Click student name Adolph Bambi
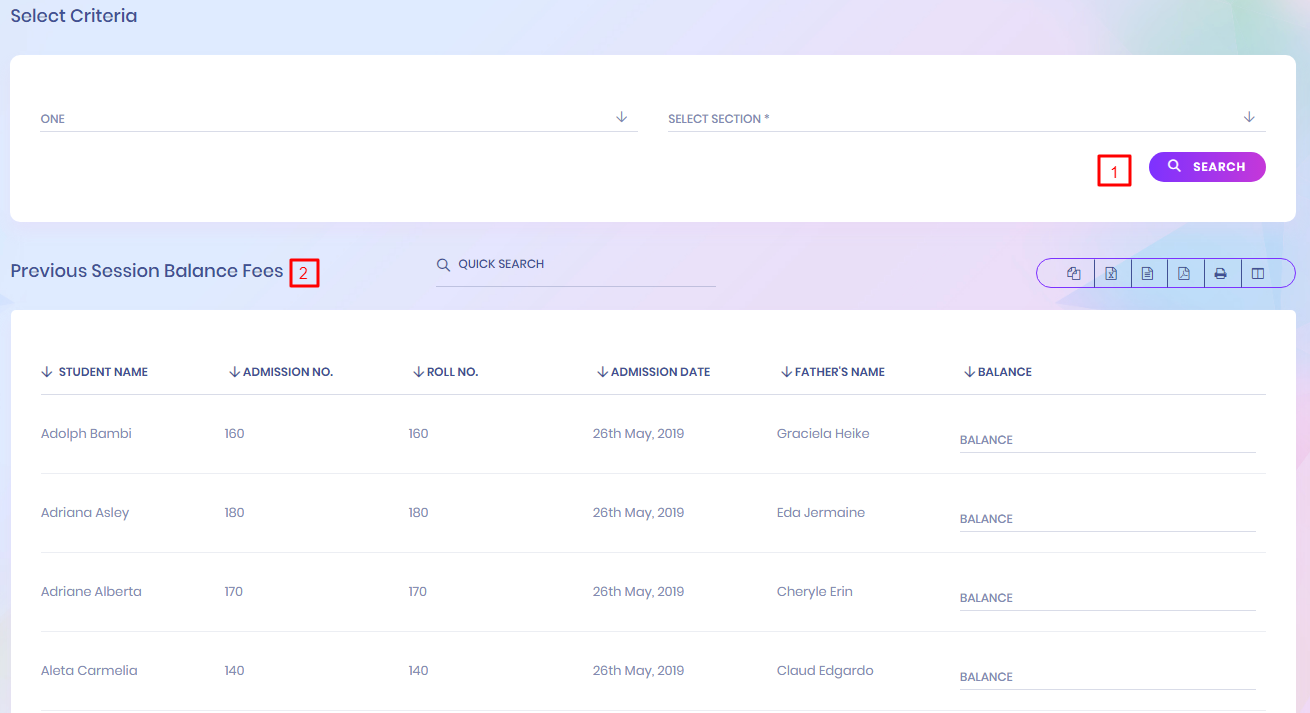 point(86,434)
